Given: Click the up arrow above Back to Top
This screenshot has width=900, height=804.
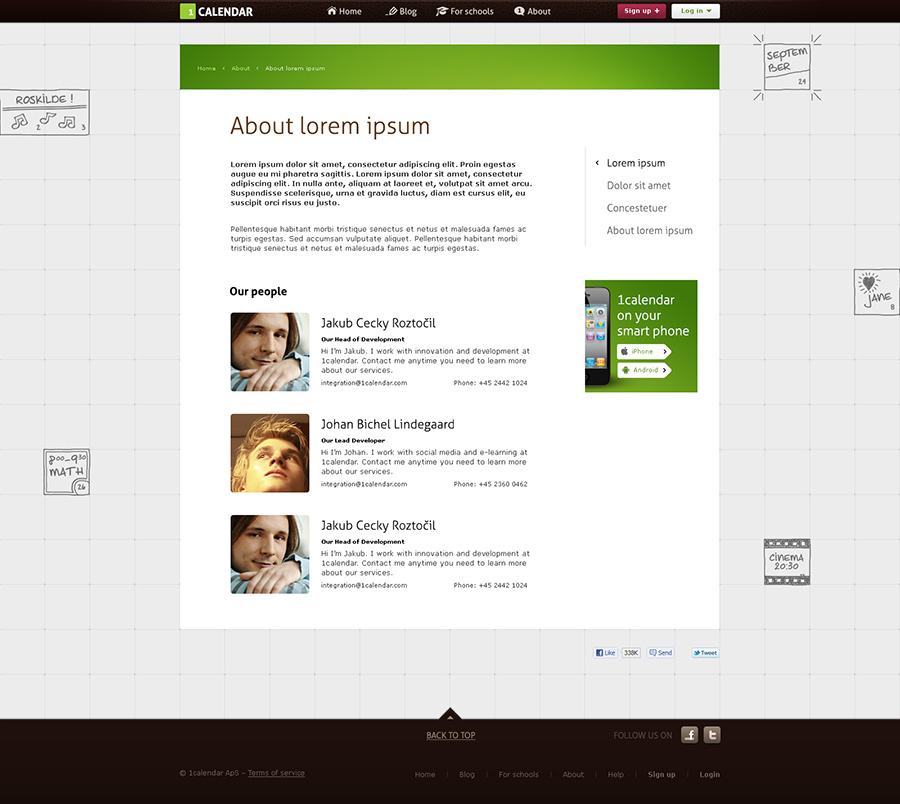Looking at the screenshot, I should (450, 714).
